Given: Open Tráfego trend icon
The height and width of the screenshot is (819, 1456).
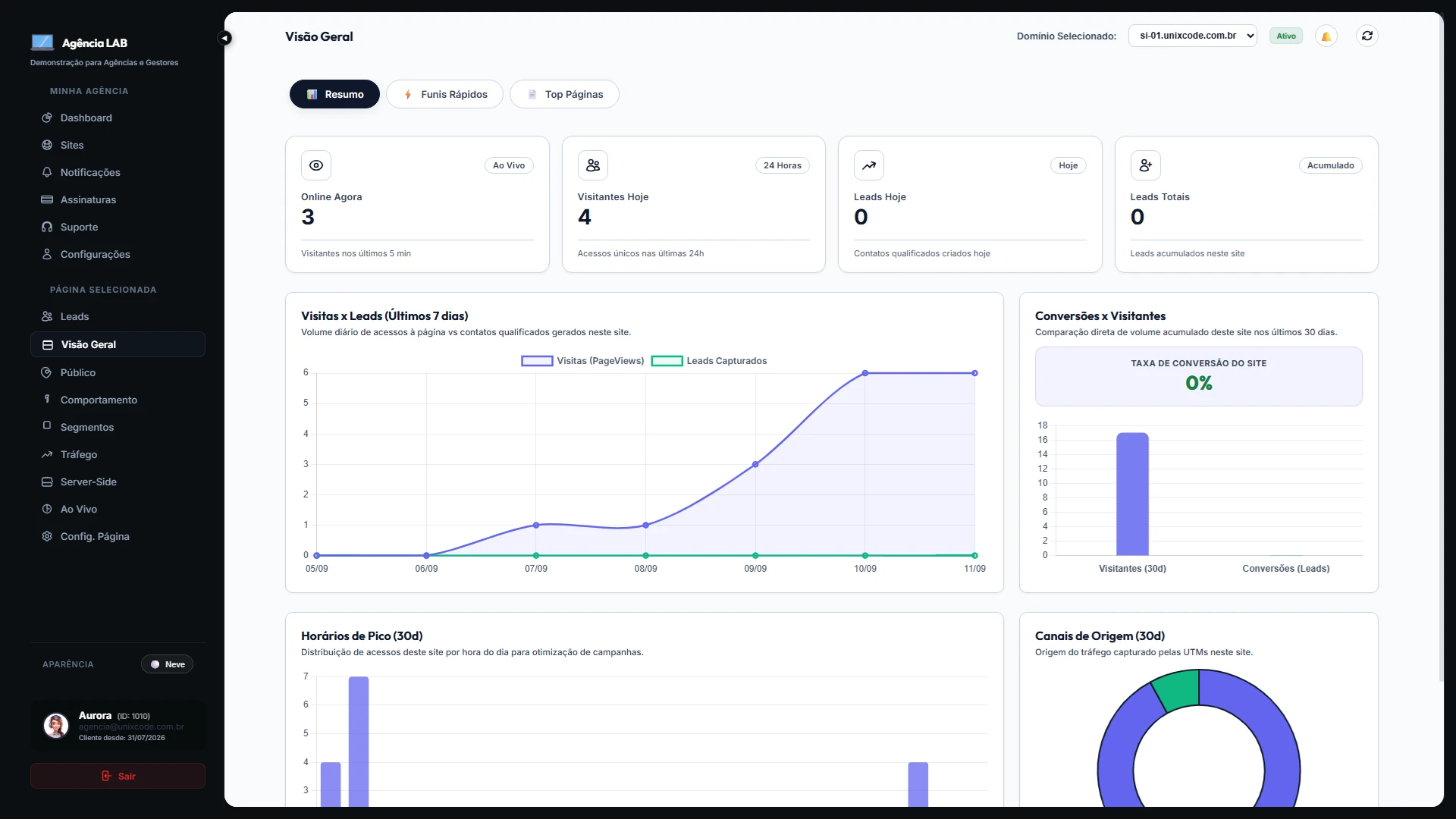Looking at the screenshot, I should (47, 454).
